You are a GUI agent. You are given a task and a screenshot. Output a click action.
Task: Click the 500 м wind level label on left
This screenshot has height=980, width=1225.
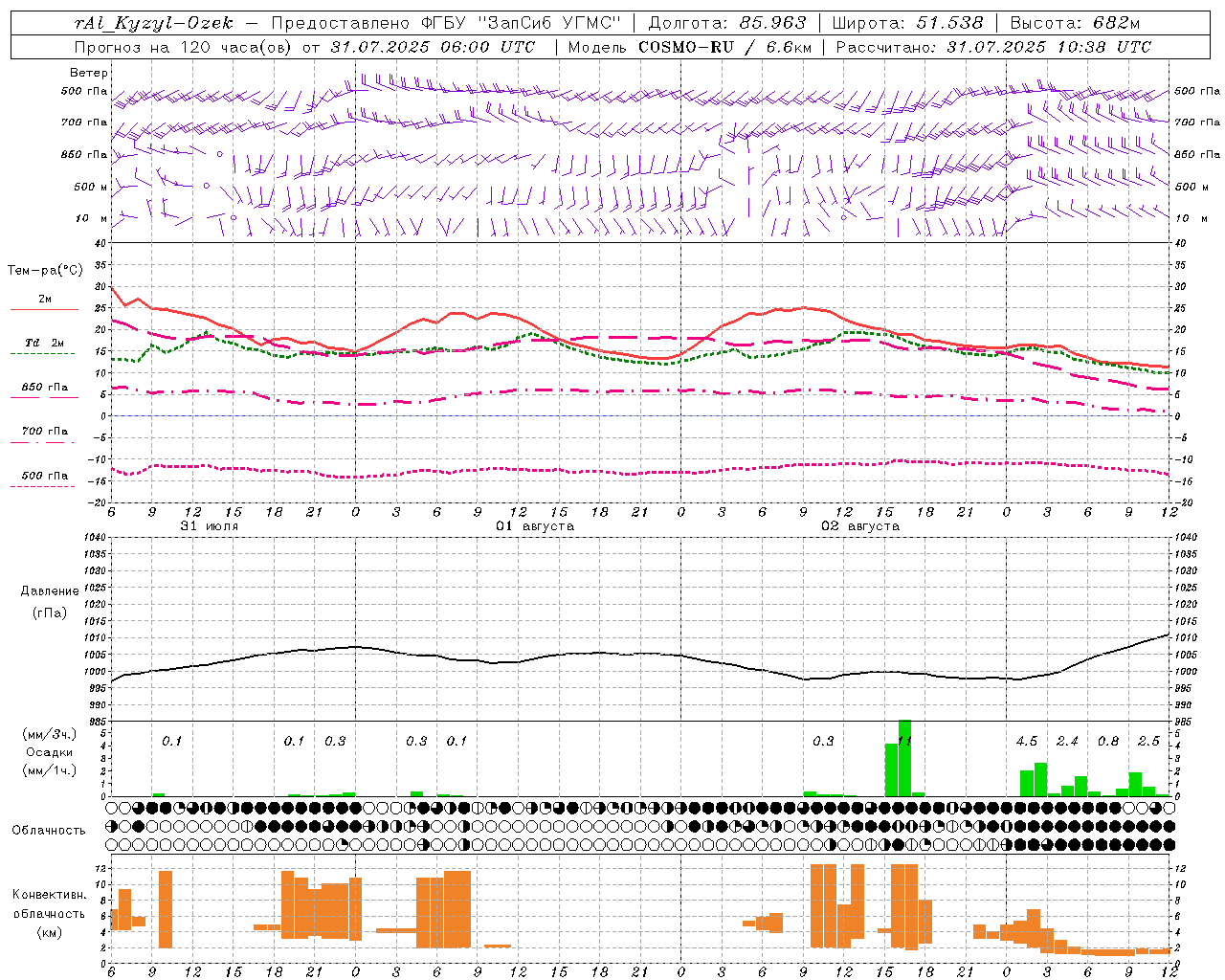tap(92, 187)
